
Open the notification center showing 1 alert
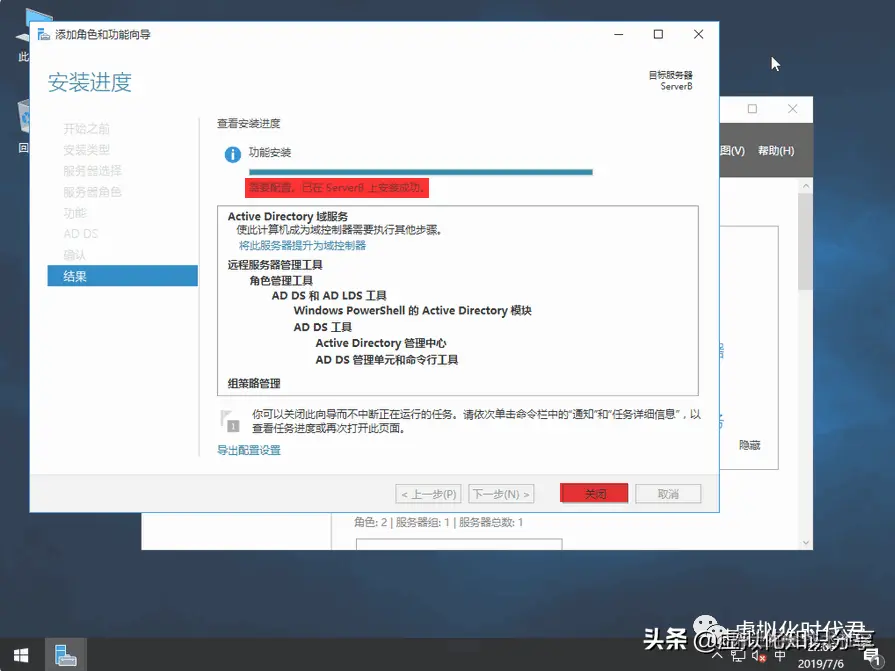(872, 657)
